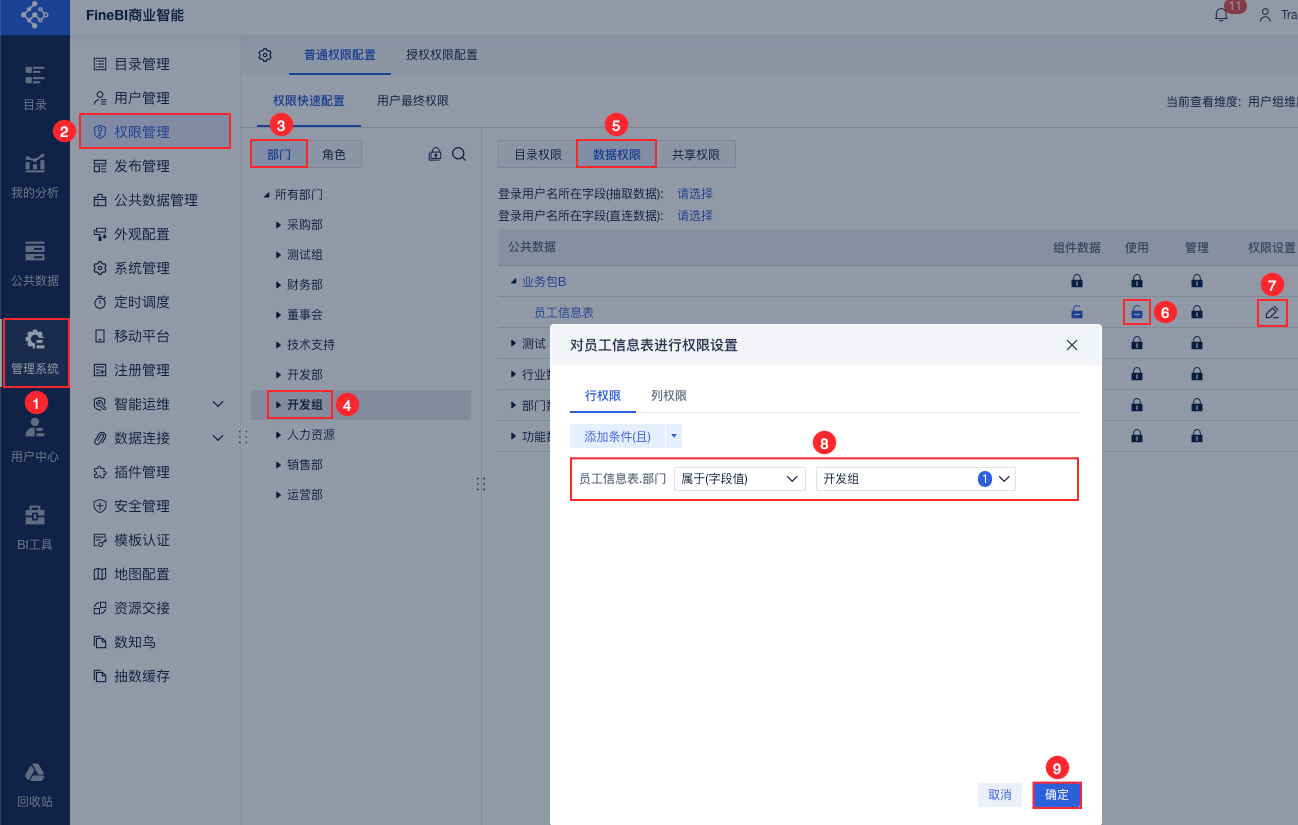Click 添加条件(且) to add a condition
This screenshot has height=825, width=1298.
coord(618,437)
